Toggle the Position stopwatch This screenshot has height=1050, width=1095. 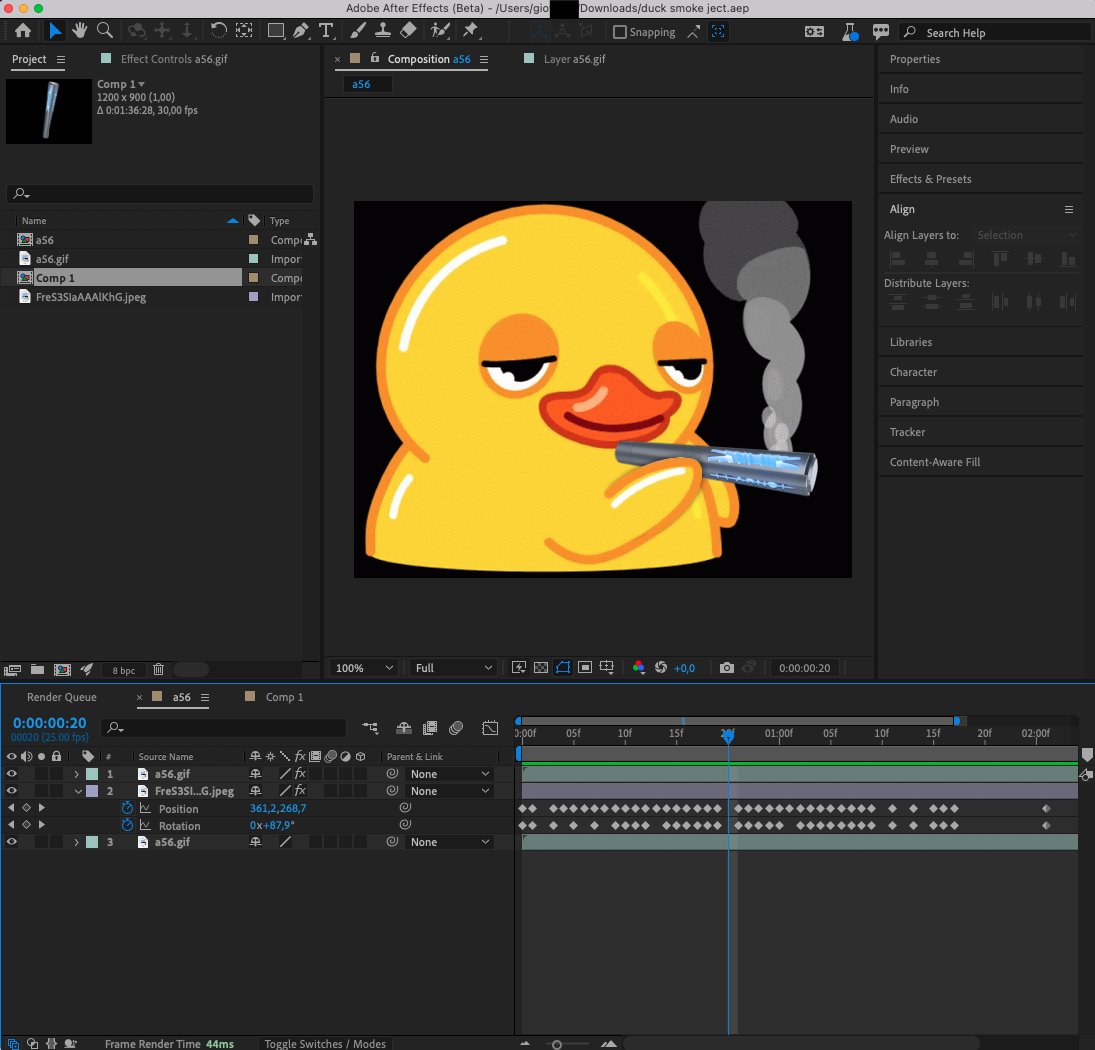pyautogui.click(x=127, y=808)
